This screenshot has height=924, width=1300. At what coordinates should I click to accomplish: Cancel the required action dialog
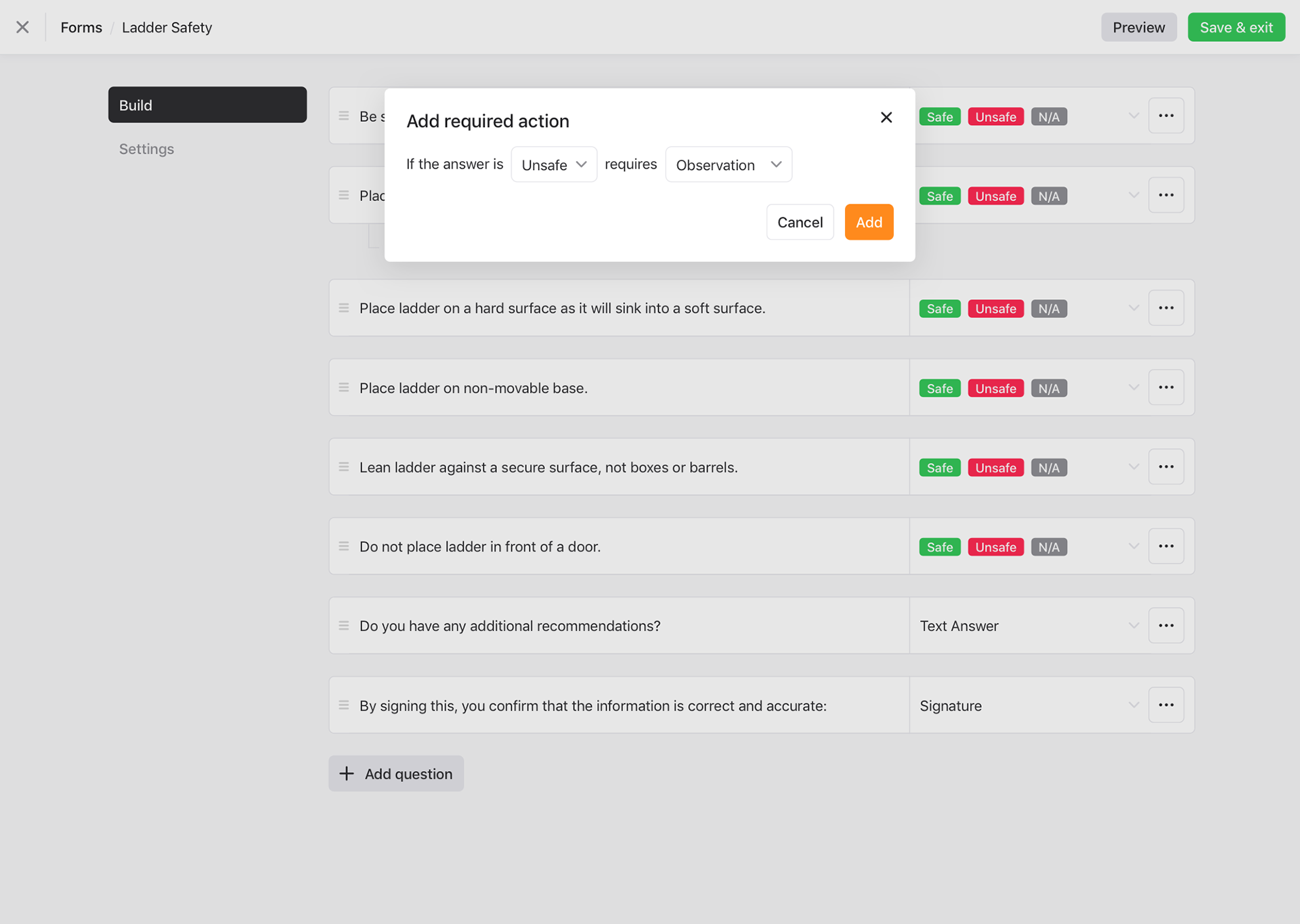coord(800,221)
